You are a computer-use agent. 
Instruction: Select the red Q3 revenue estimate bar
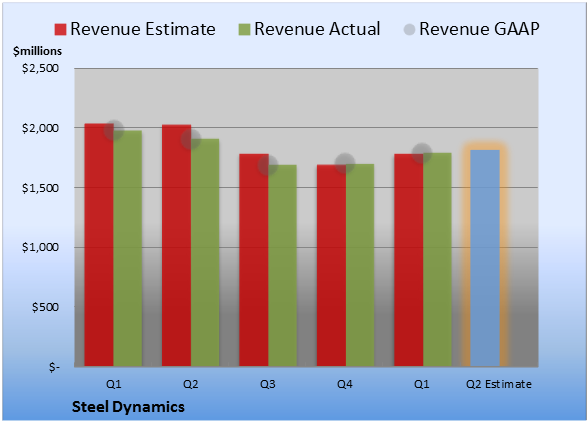tap(254, 260)
